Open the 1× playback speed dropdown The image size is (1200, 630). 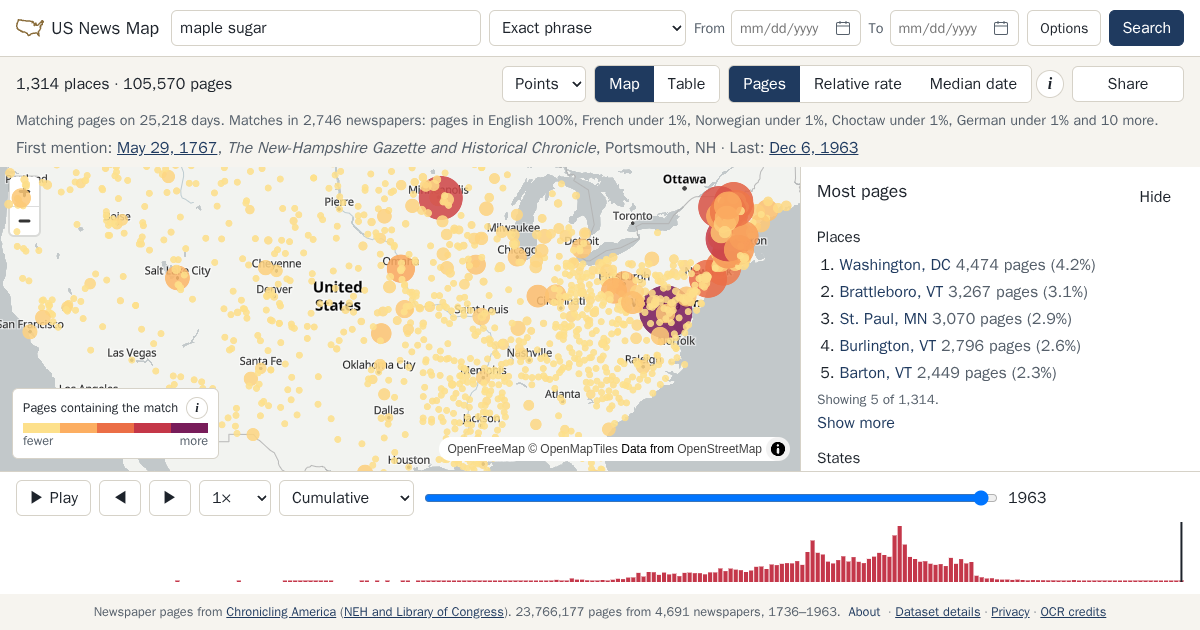235,498
